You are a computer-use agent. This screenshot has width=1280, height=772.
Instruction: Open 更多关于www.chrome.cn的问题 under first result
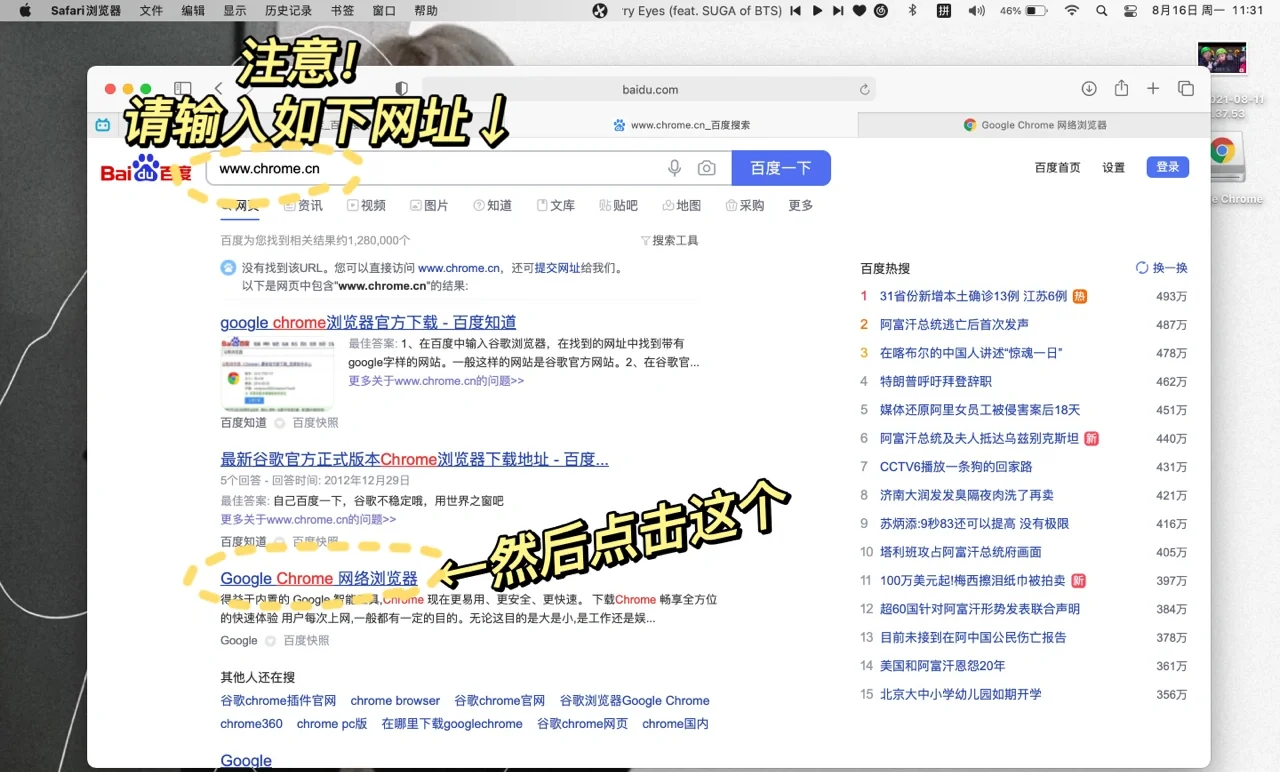pyautogui.click(x=436, y=381)
